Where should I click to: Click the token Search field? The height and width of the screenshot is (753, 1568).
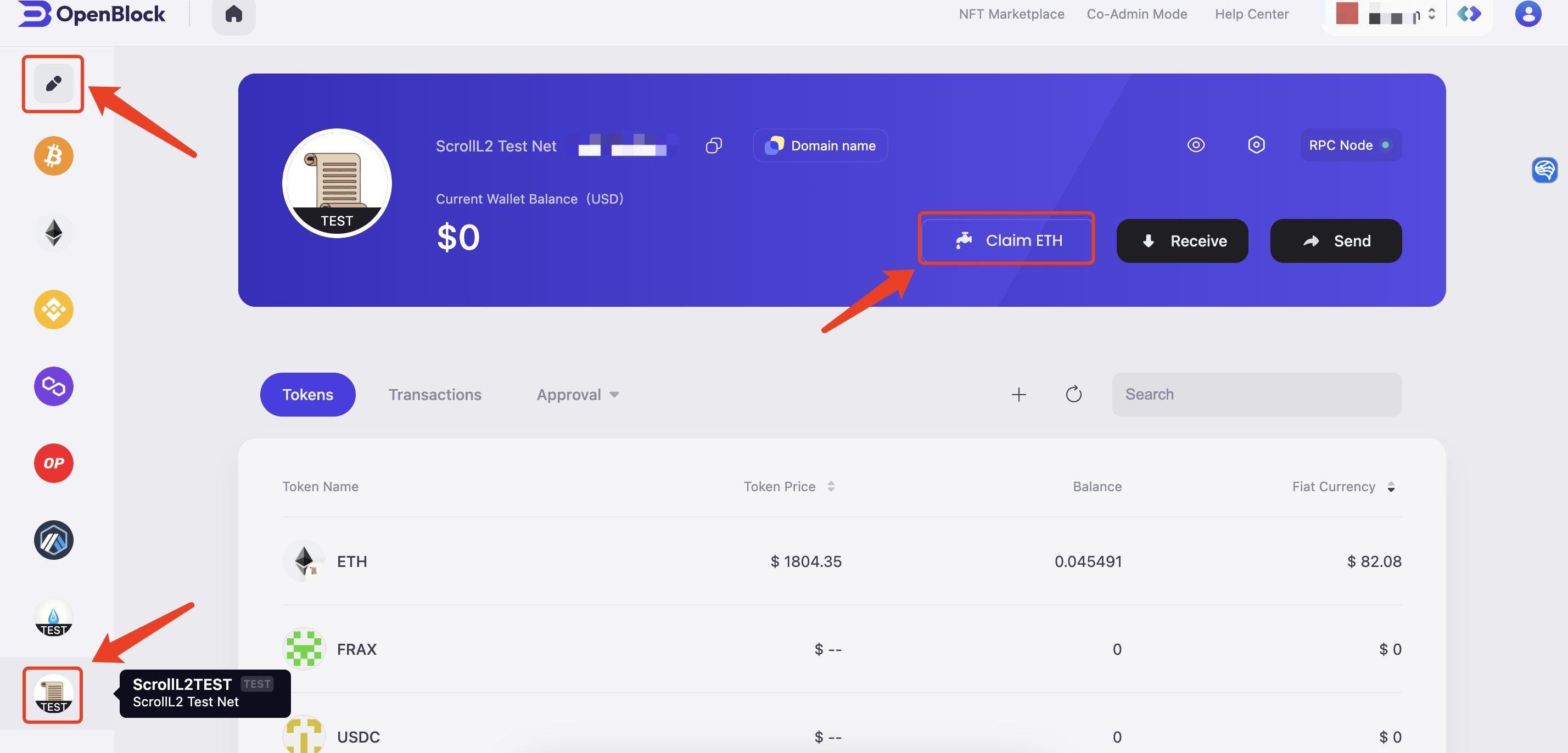tap(1256, 395)
